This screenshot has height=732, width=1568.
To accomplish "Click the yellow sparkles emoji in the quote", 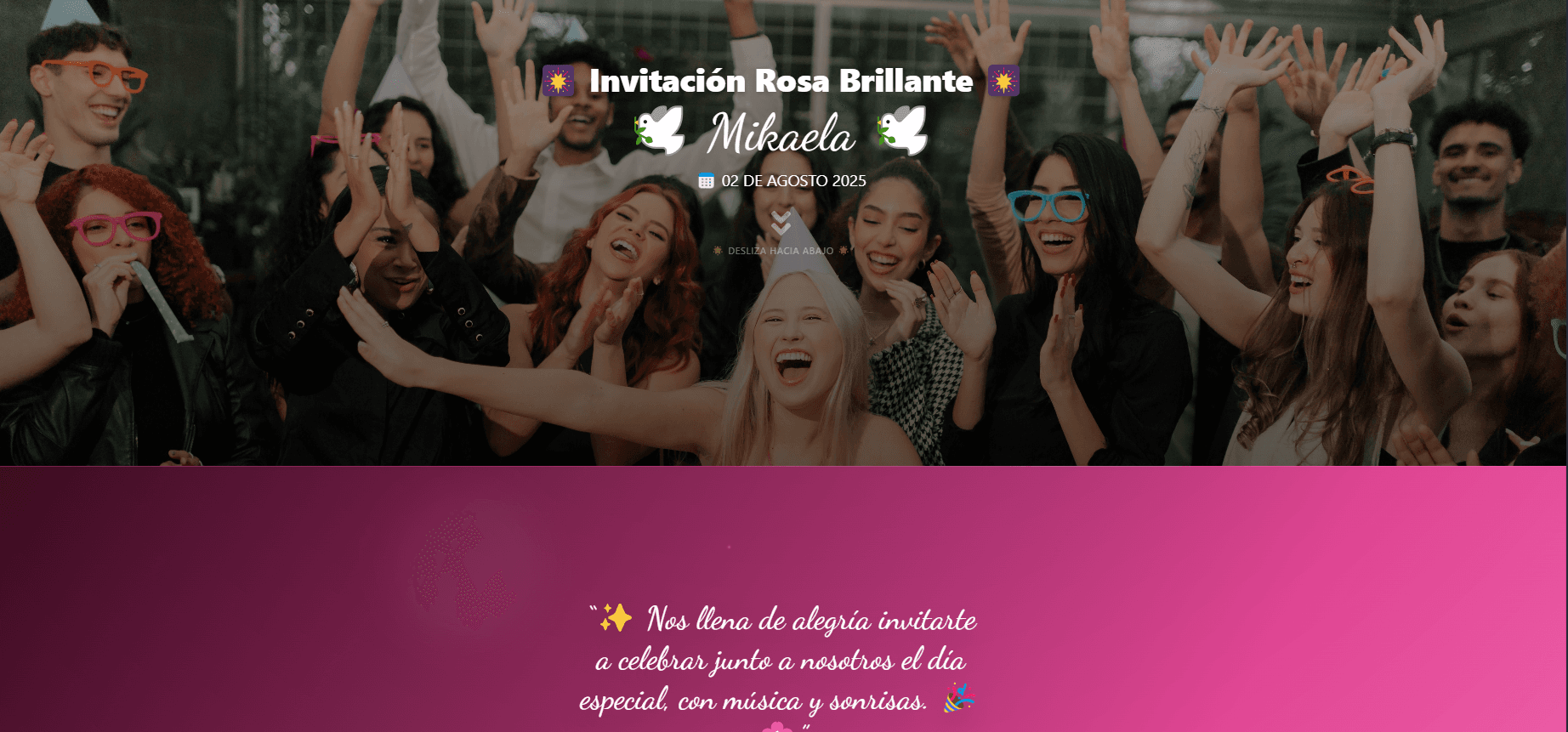I will pos(616,618).
